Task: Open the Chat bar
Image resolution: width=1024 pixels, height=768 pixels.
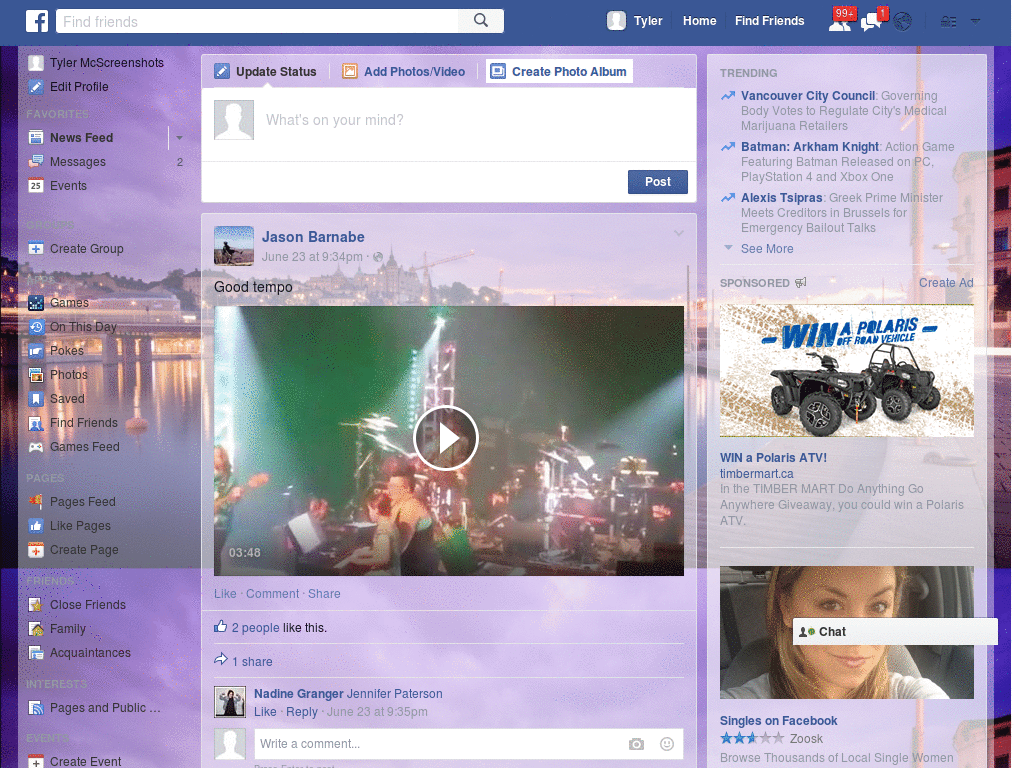Action: click(x=895, y=632)
